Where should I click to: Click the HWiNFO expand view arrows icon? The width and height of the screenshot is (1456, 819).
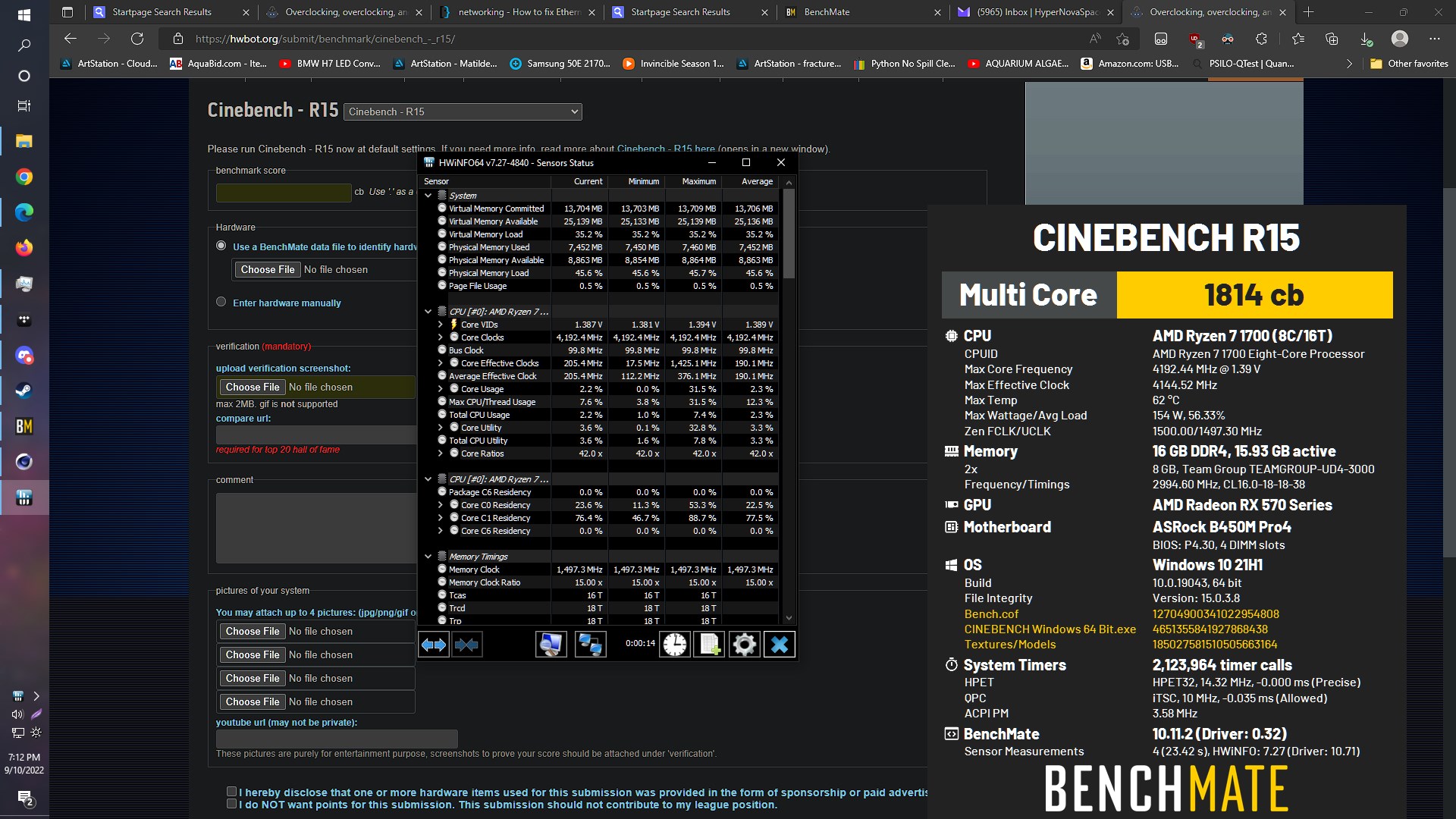tap(434, 645)
